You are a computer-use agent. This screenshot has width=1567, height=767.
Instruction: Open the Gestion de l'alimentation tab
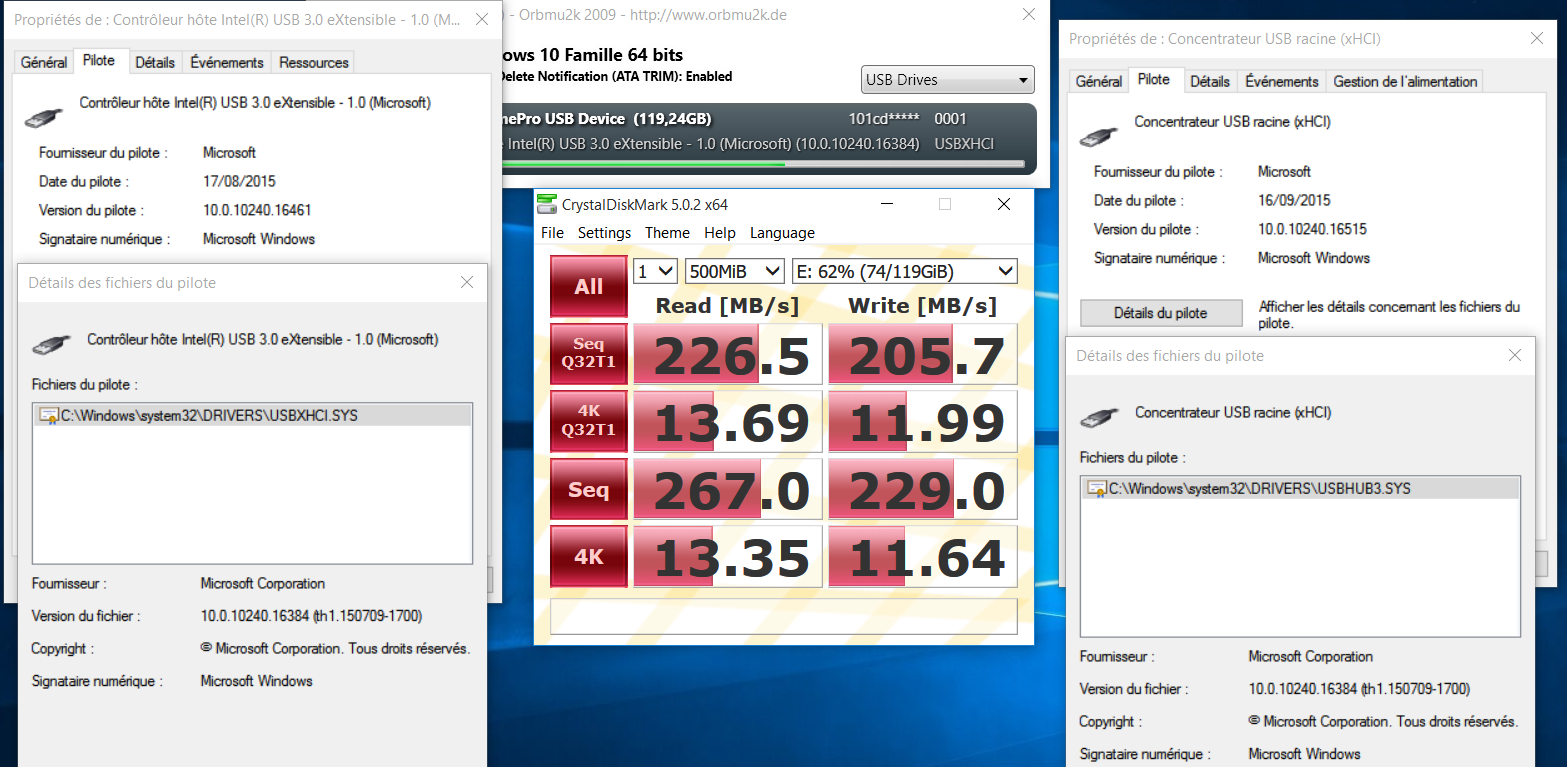(x=1405, y=81)
